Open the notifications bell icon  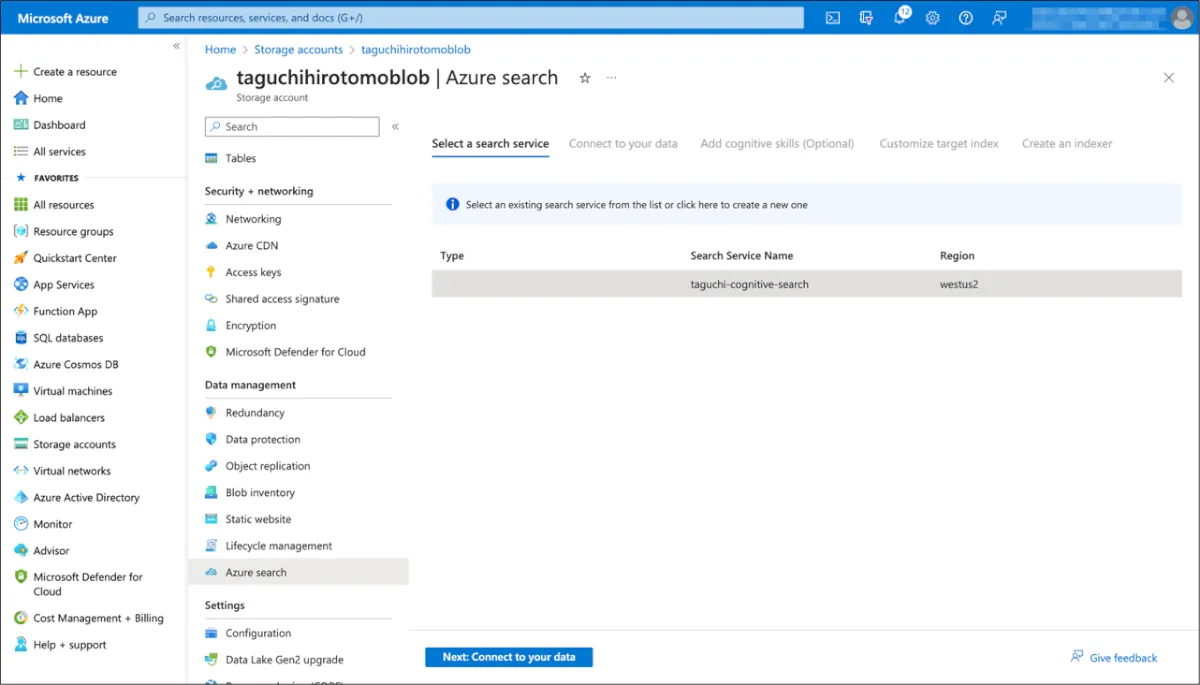coord(899,18)
